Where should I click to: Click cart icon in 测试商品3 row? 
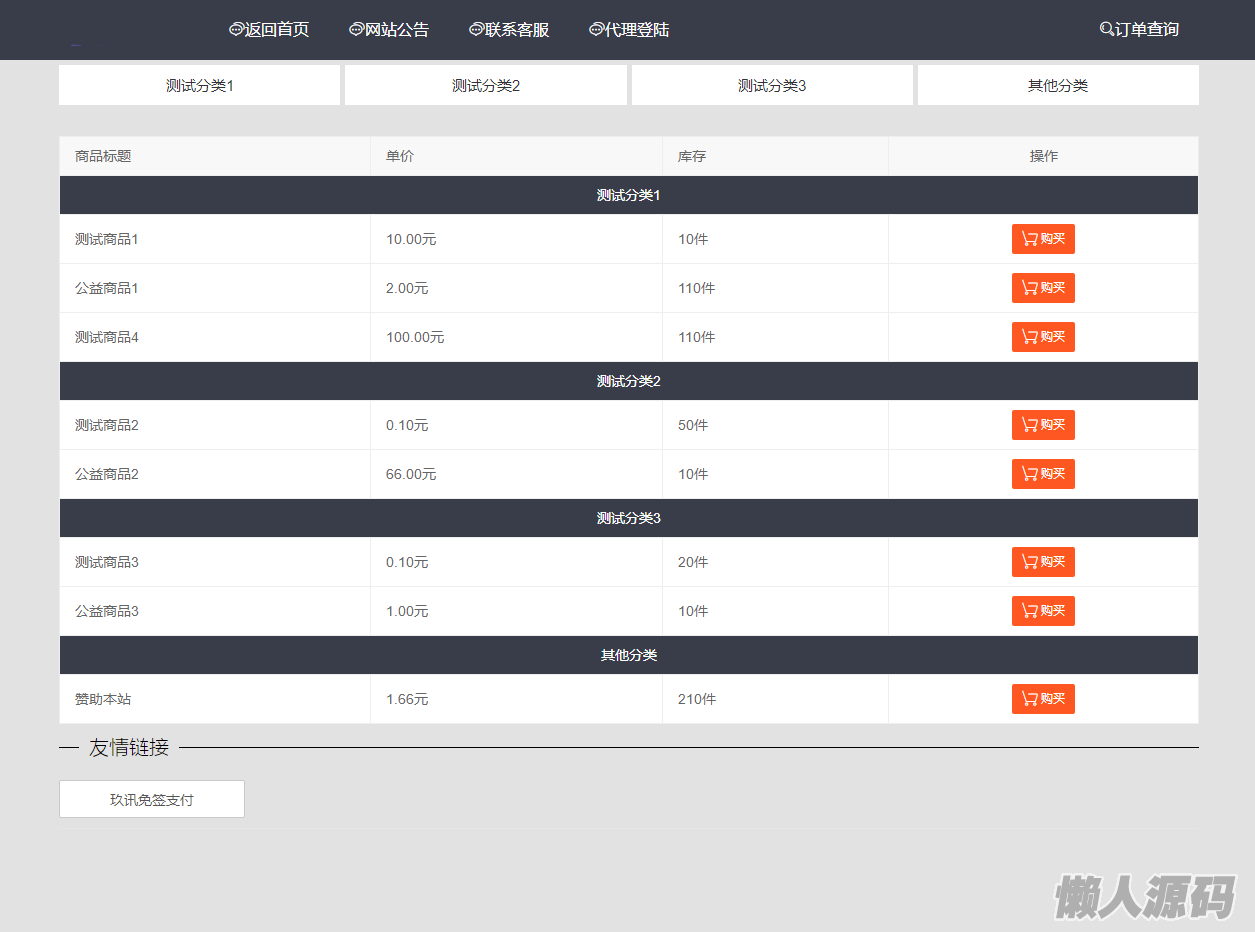point(1029,562)
